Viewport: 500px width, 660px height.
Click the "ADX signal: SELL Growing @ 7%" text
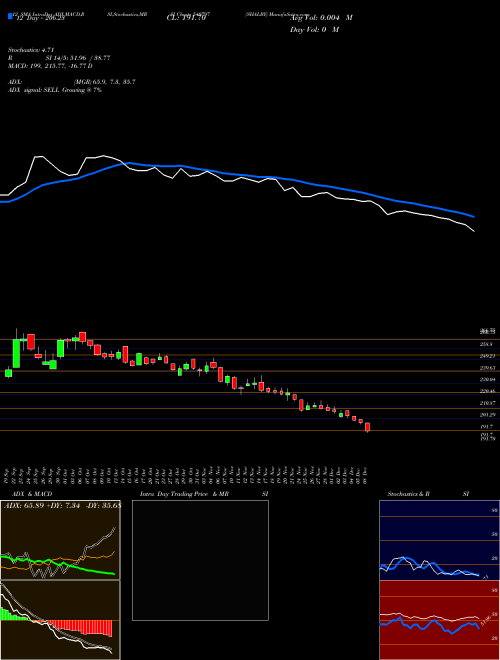(x=55, y=90)
